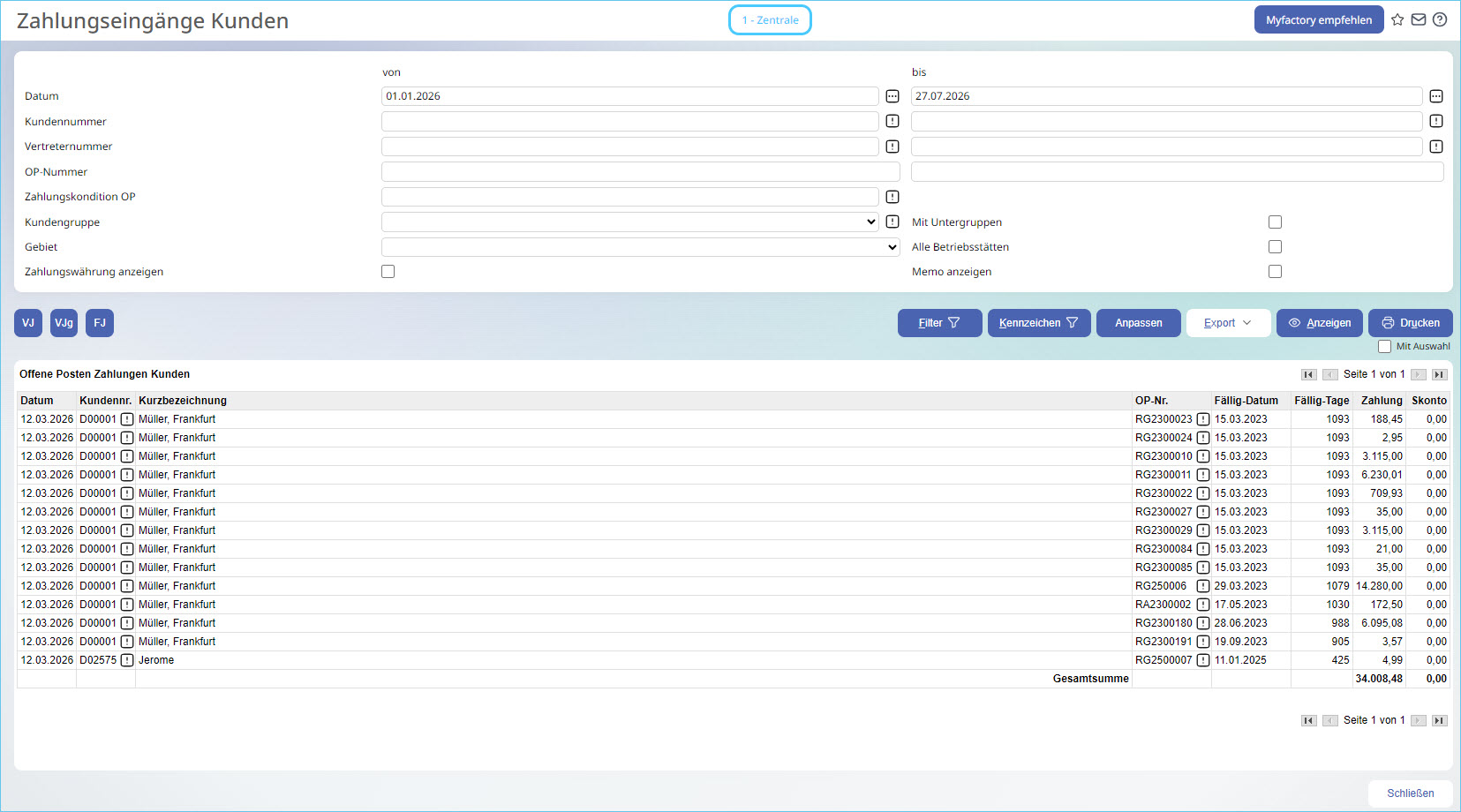This screenshot has width=1461, height=812.
Task: Tick the Zahlungswährung anzeigen checkbox
Action: pos(388,272)
